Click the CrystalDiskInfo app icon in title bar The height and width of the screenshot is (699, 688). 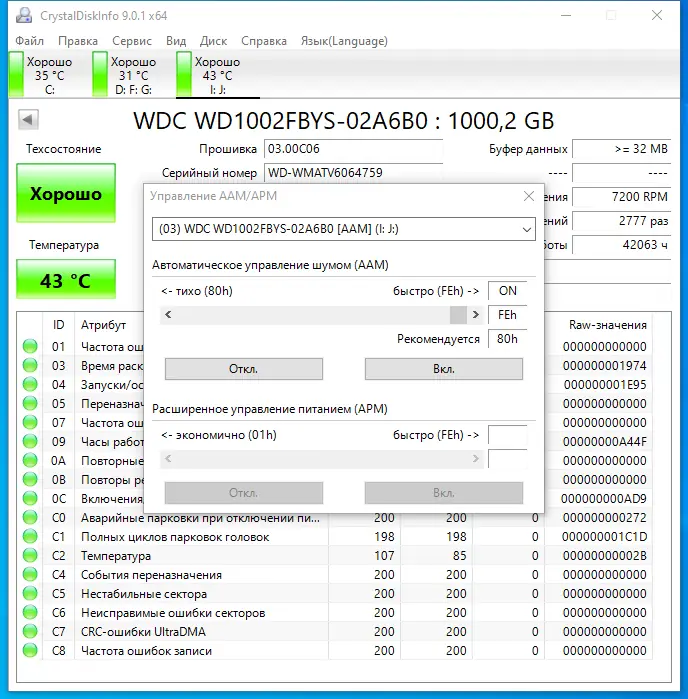click(24, 16)
